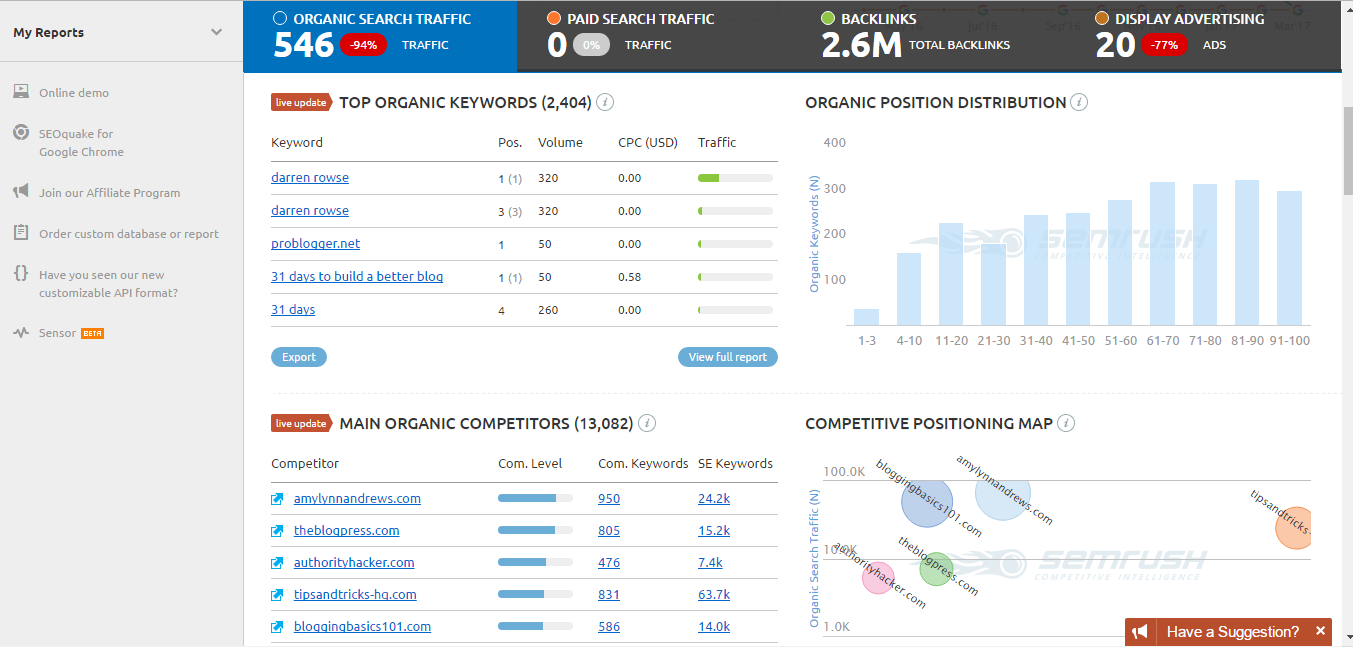Open 31 days to build a better blog
The image size is (1353, 647).
click(357, 277)
